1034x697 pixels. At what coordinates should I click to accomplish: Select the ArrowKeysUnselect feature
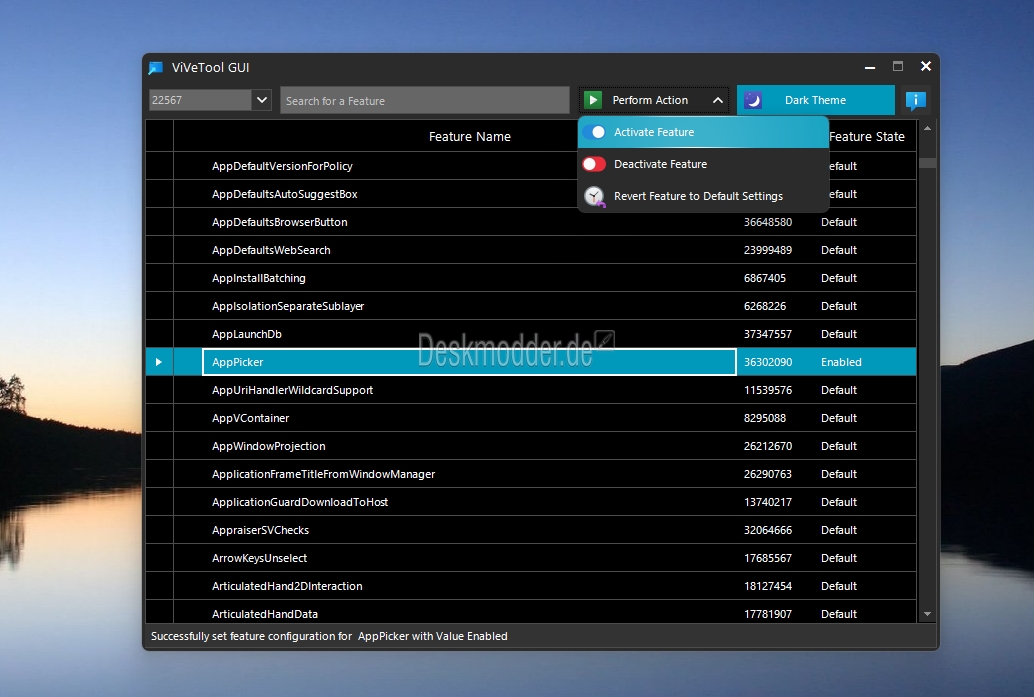point(260,559)
